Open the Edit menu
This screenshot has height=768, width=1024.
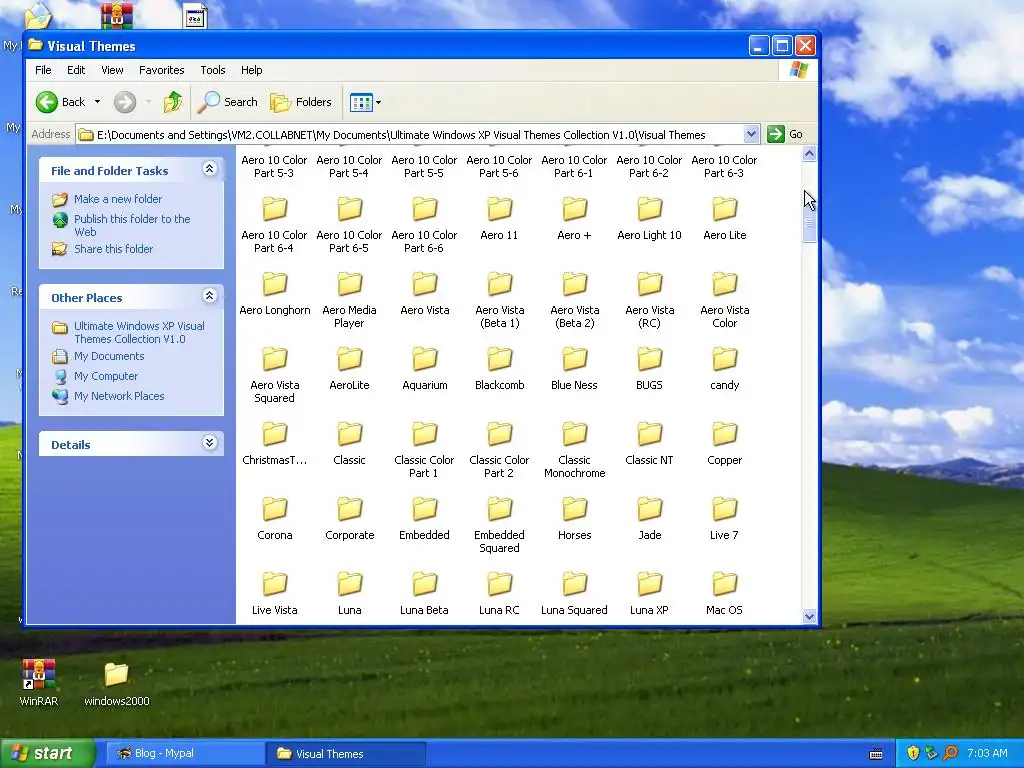coord(76,70)
